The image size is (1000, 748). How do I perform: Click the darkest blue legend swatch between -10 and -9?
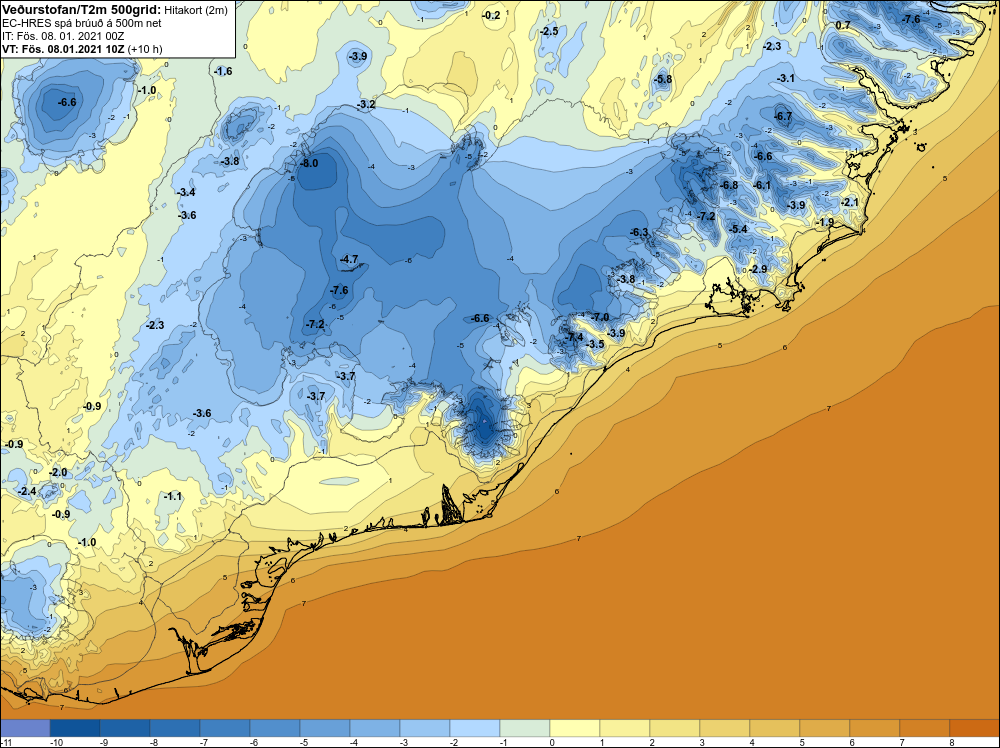75,728
